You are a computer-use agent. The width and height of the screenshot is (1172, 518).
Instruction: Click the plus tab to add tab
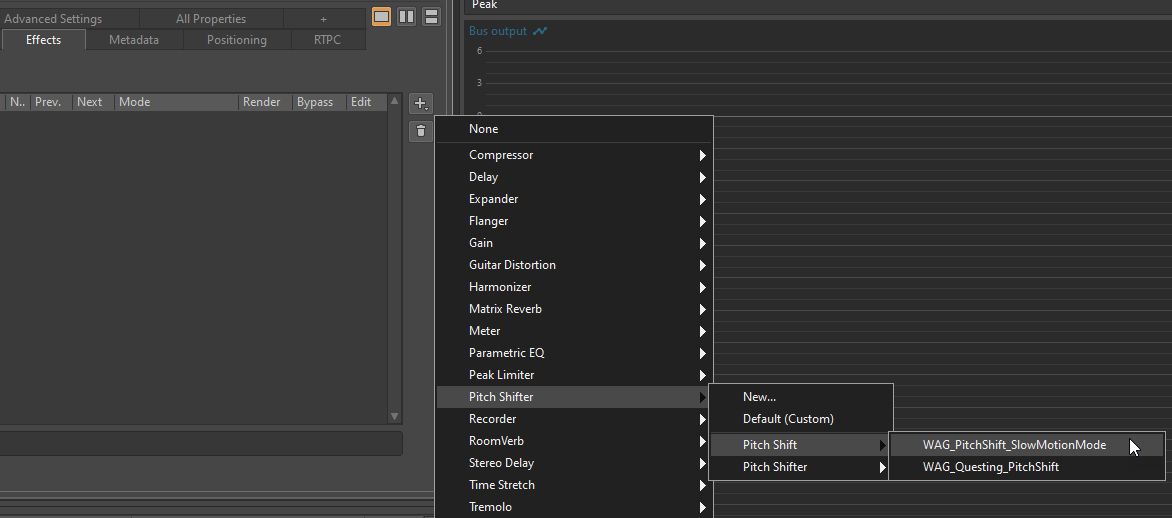tap(323, 19)
